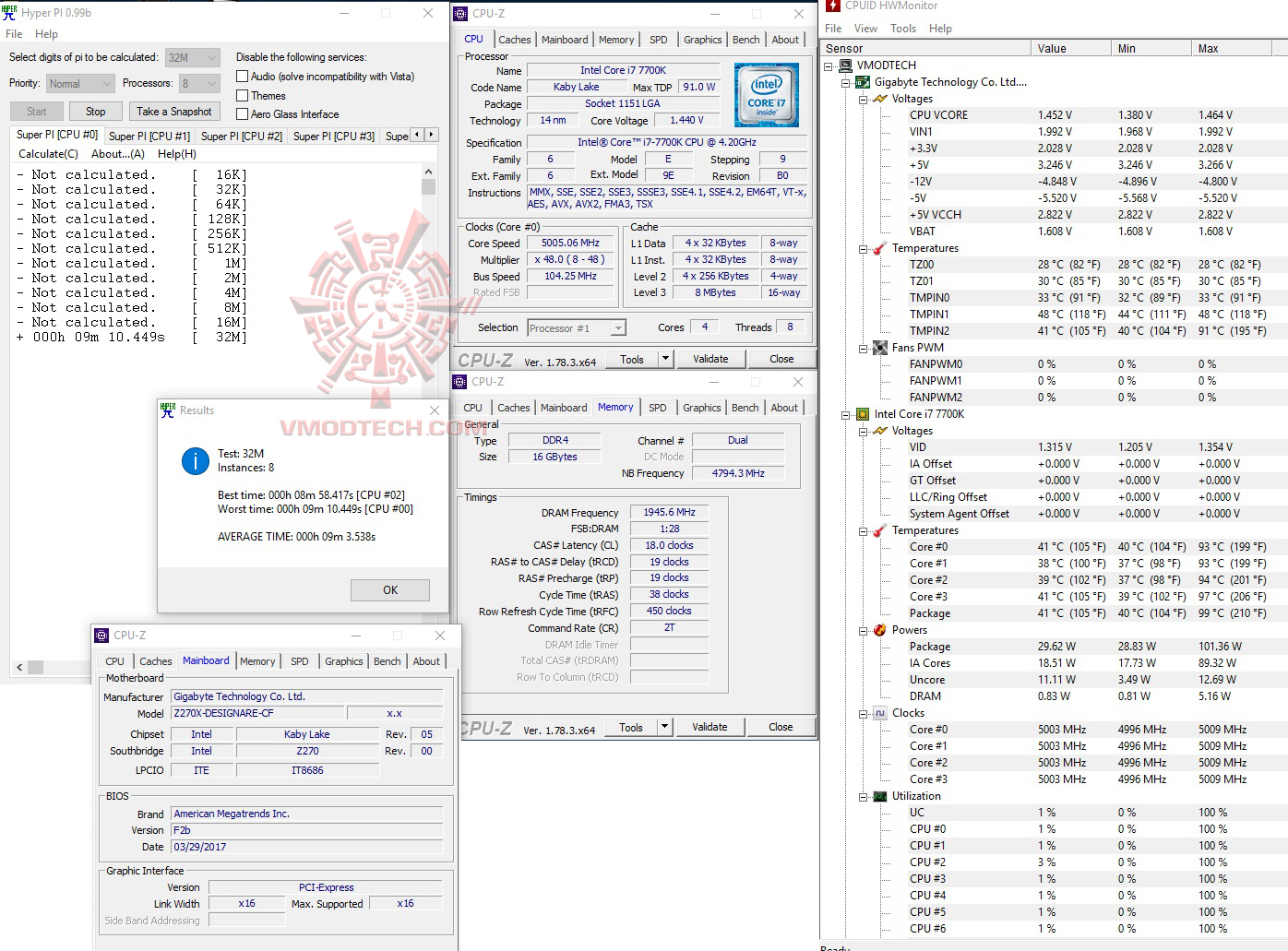
Task: Toggle the Themes service checkbox
Action: point(243,96)
